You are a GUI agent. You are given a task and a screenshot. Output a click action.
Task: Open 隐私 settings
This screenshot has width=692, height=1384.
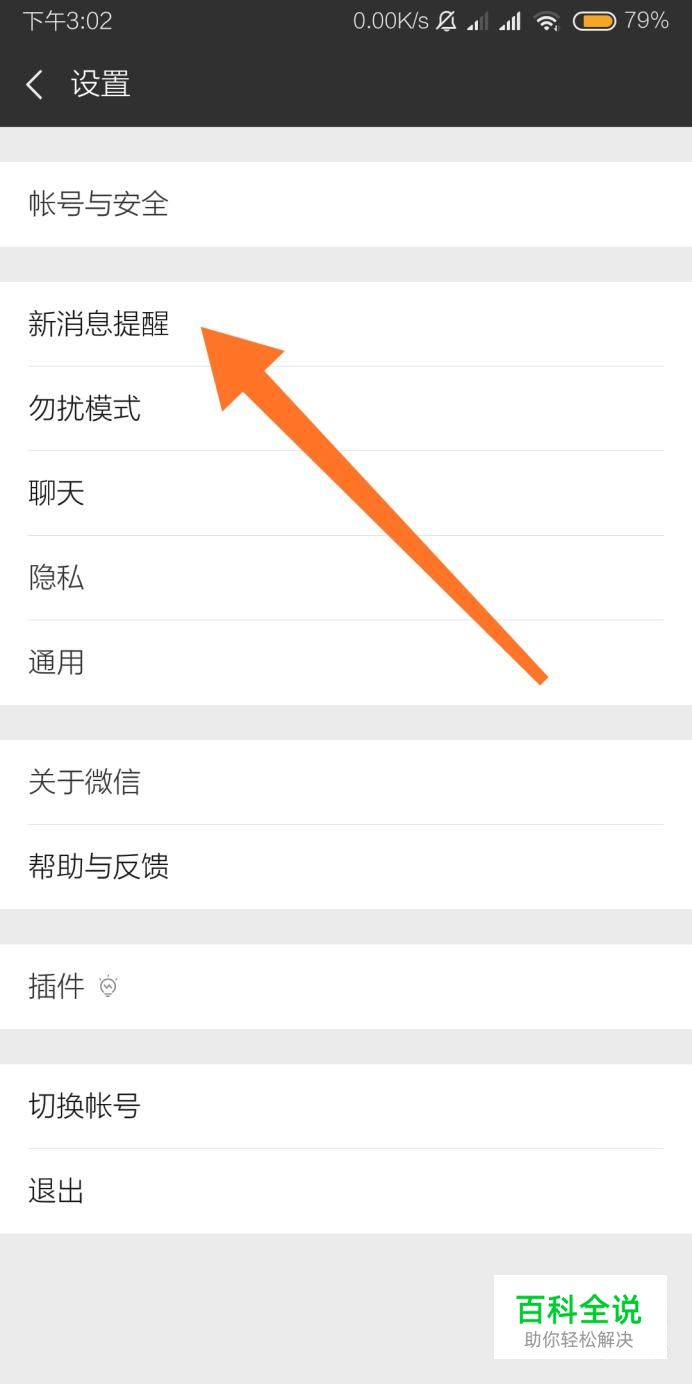(x=346, y=578)
